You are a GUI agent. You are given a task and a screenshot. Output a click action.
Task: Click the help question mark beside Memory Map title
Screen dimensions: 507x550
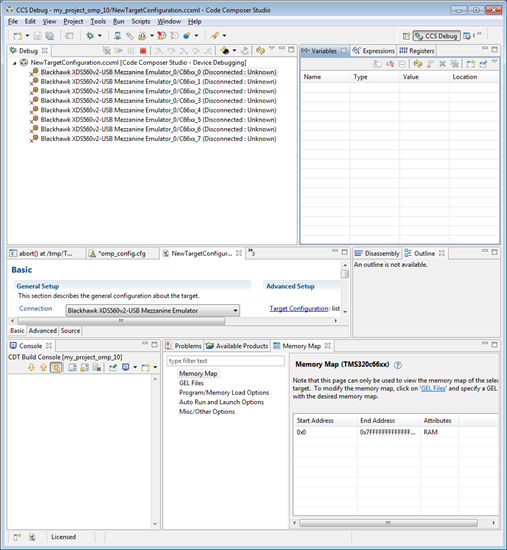click(x=398, y=365)
